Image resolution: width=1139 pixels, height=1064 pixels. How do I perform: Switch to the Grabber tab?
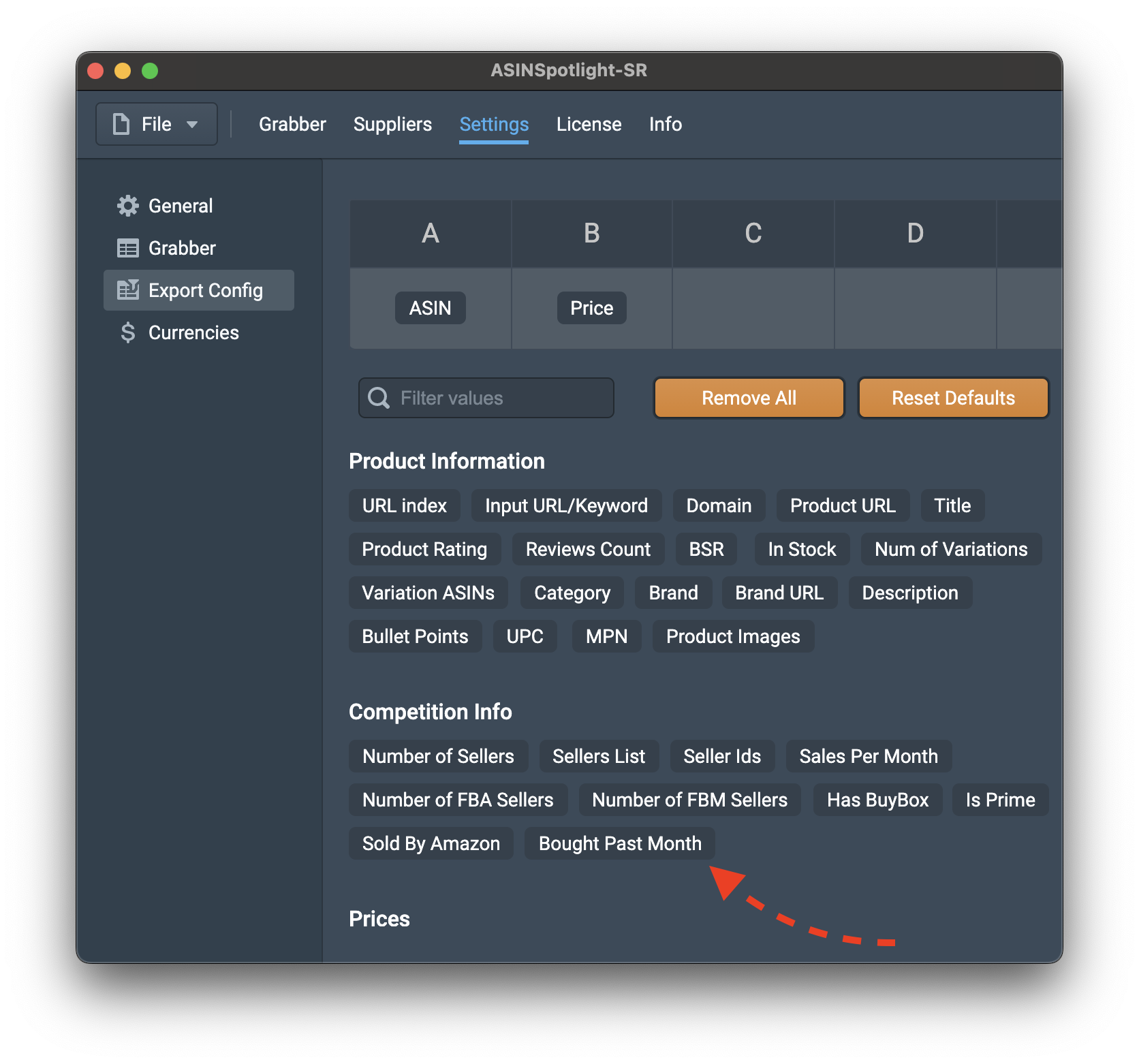tap(292, 124)
